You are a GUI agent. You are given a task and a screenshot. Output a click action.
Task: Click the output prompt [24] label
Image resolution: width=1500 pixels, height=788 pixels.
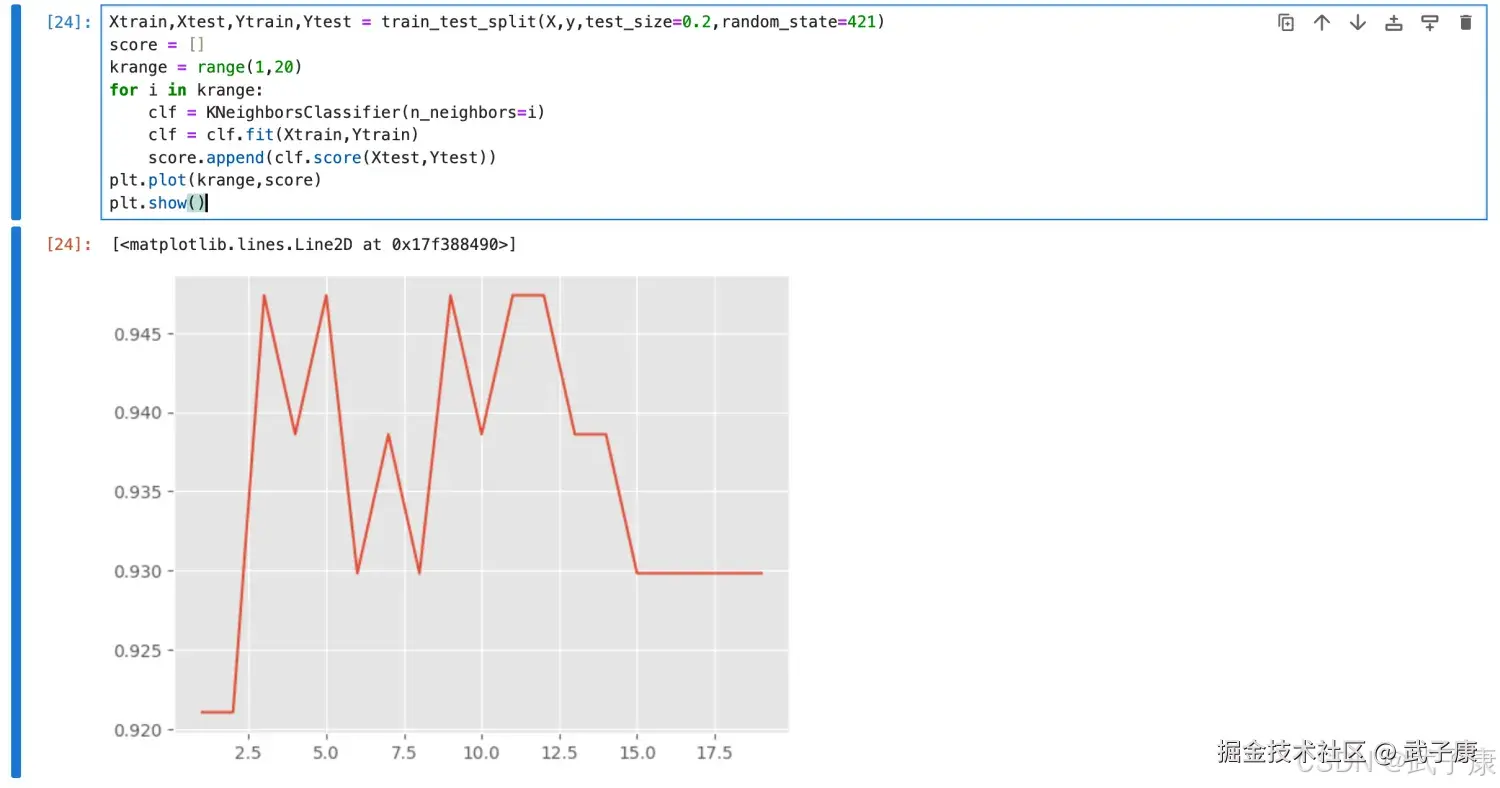pos(69,244)
